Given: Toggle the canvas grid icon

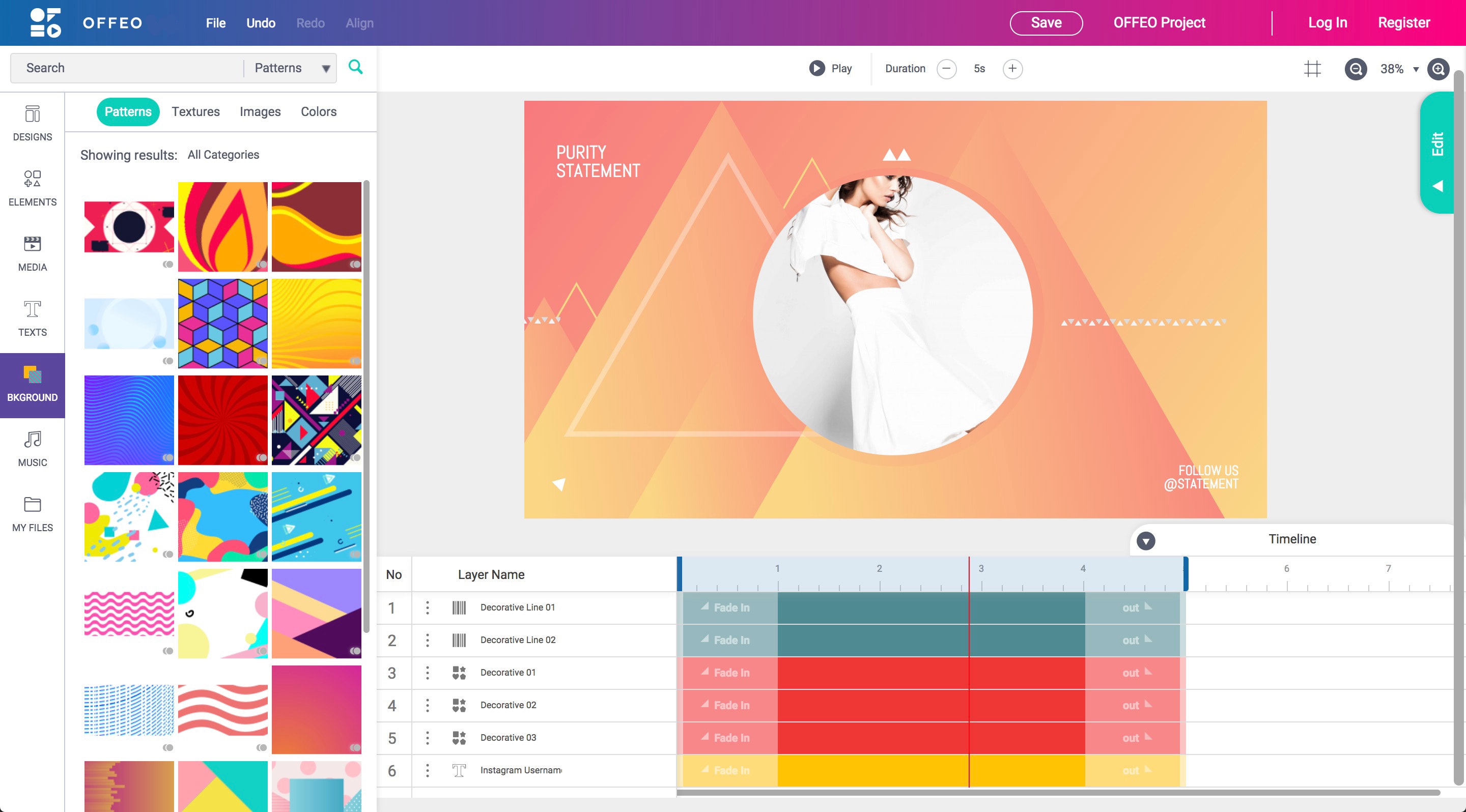Looking at the screenshot, I should click(1312, 69).
